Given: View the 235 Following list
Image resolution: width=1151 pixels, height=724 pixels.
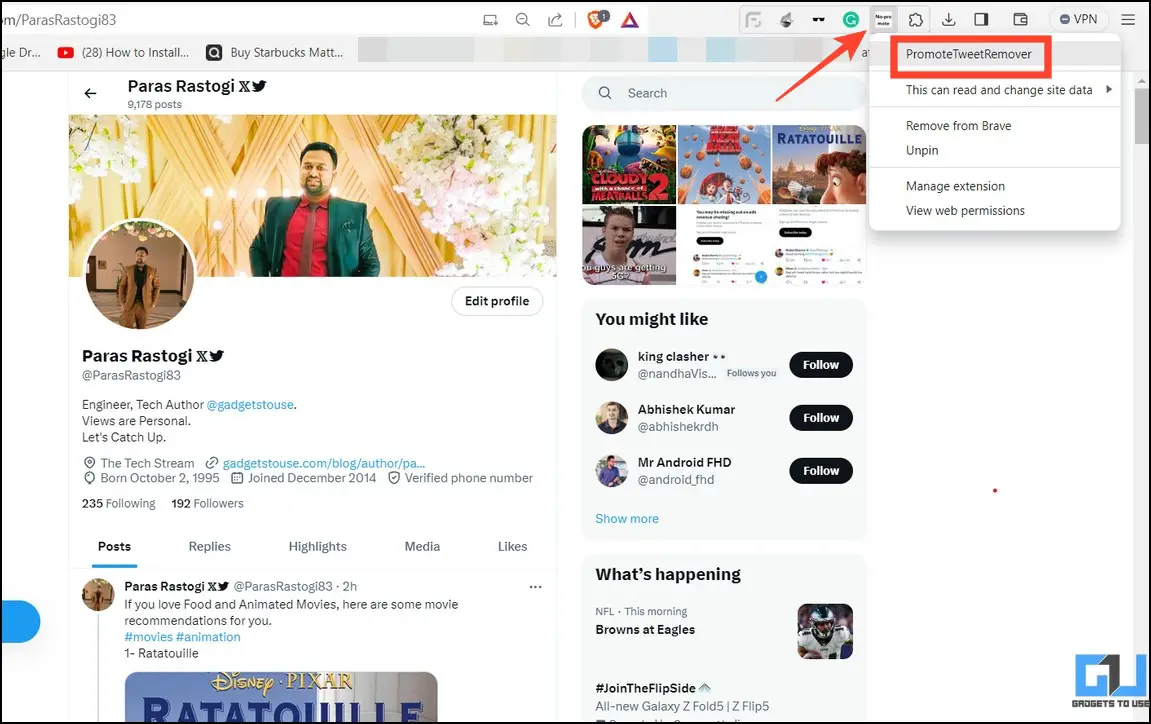Looking at the screenshot, I should [x=119, y=504].
